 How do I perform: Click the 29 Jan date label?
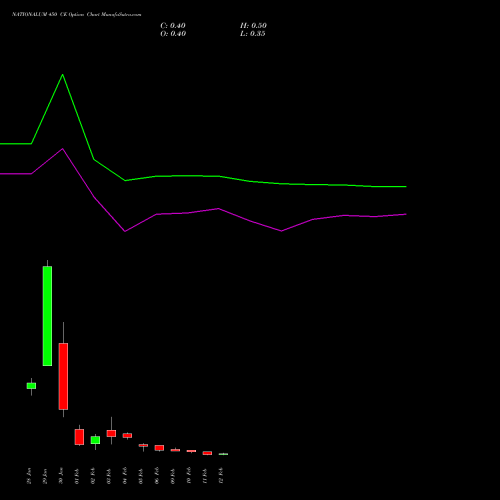pos(45,476)
